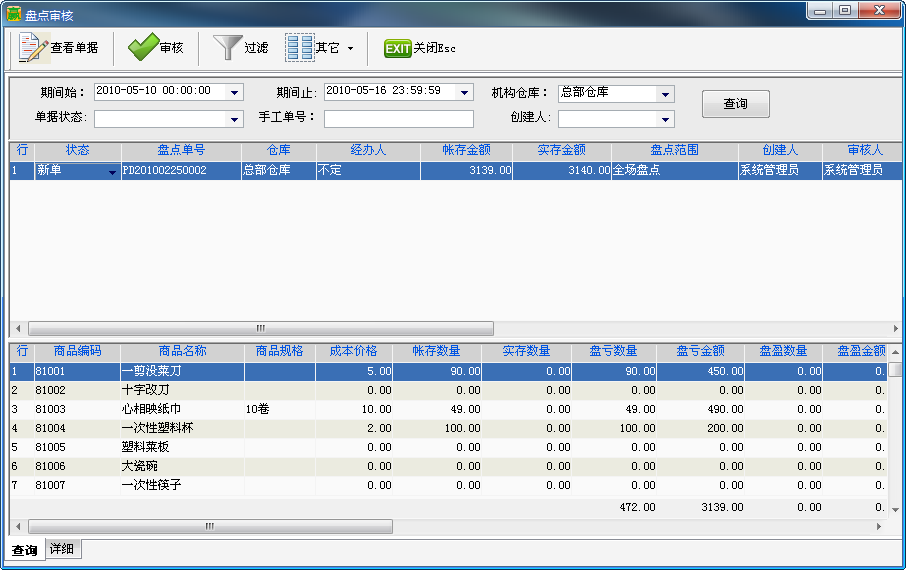Image resolution: width=906 pixels, height=570 pixels.
Task: Click the 过滤 funnel filter icon
Action: tap(229, 47)
